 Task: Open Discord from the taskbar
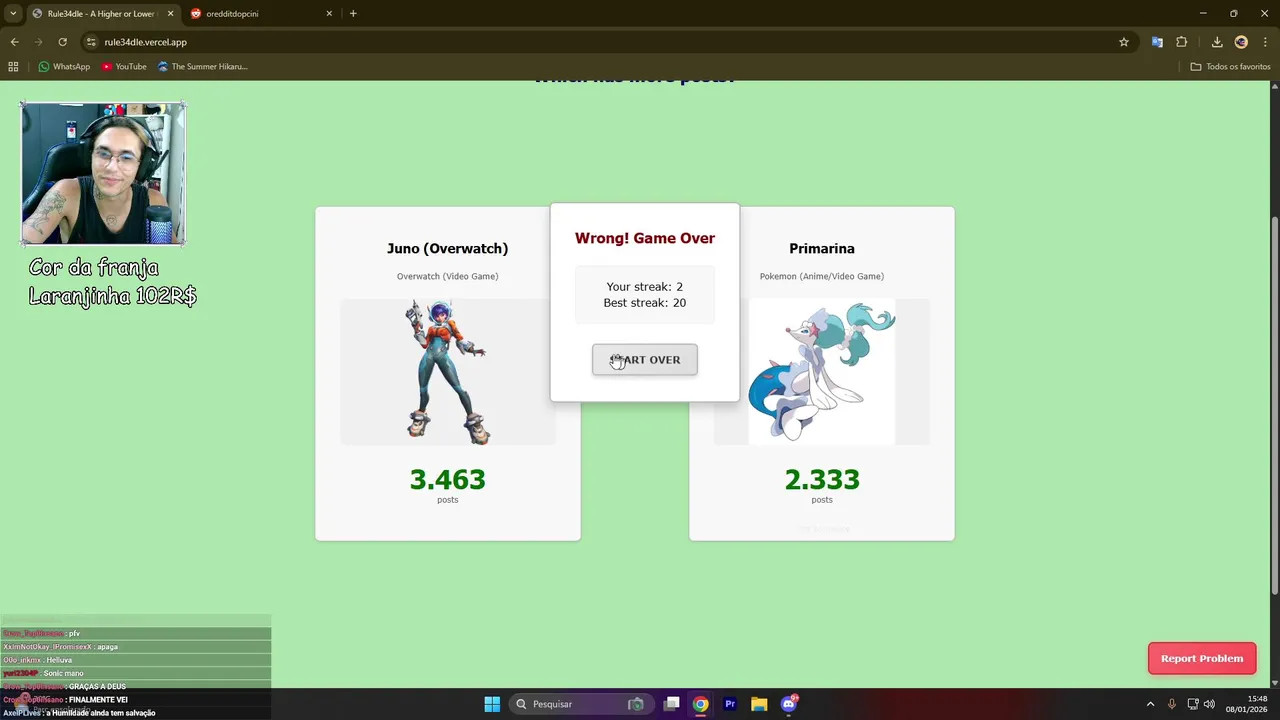[x=789, y=704]
